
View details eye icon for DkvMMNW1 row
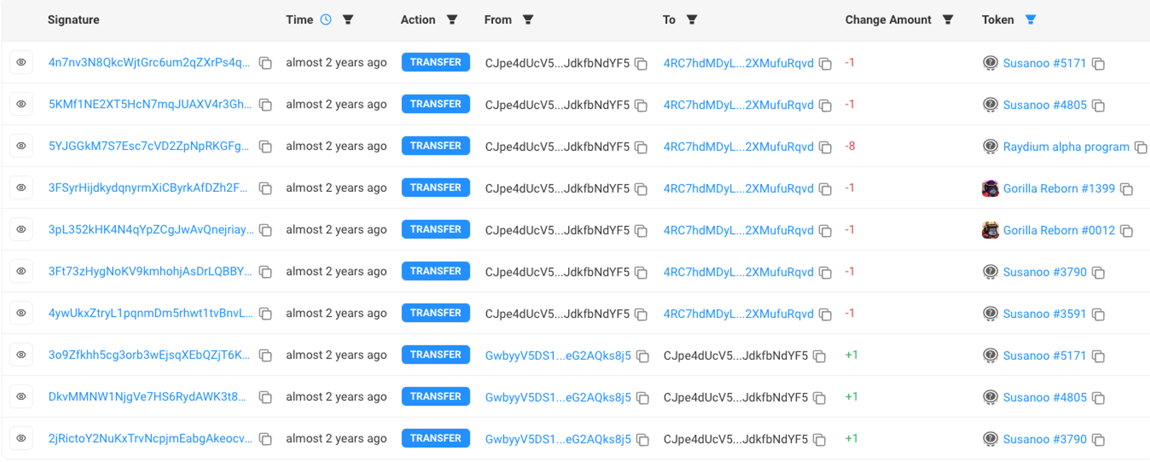(x=21, y=397)
